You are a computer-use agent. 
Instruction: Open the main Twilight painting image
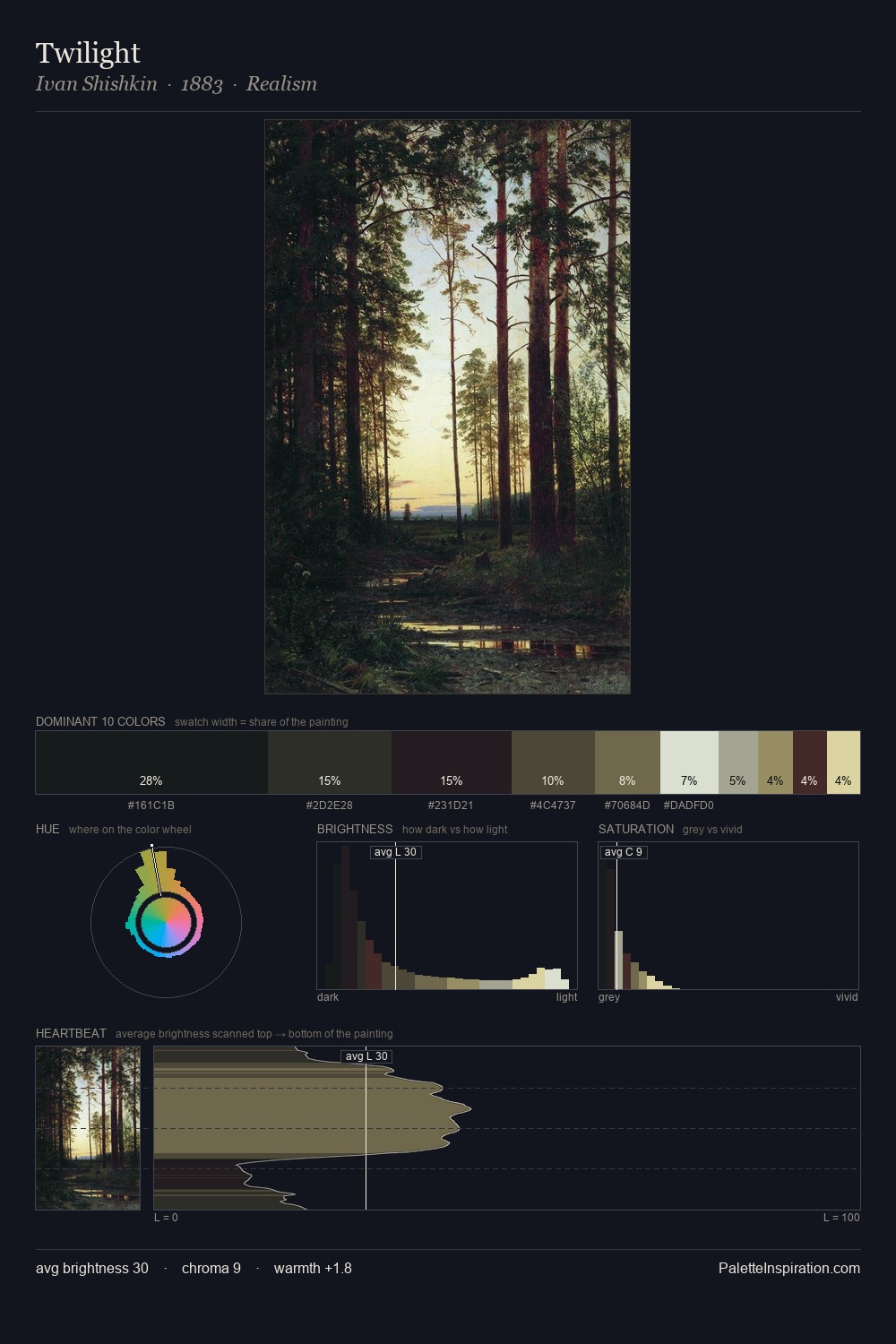(447, 407)
